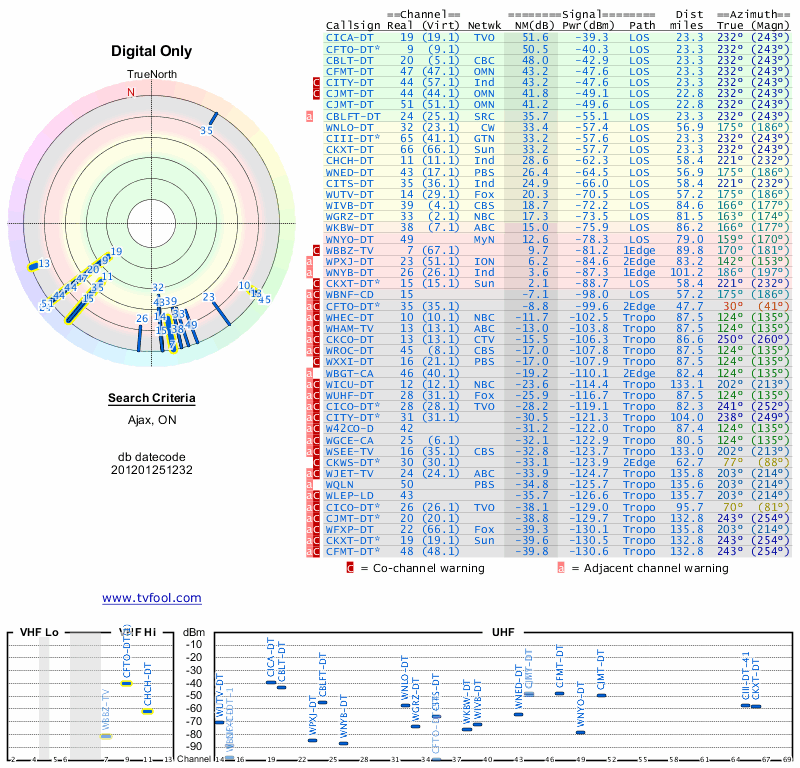Screen dimensions: 800x768
Task: Click the WKBW-DT callsign in table
Action: 349,228
